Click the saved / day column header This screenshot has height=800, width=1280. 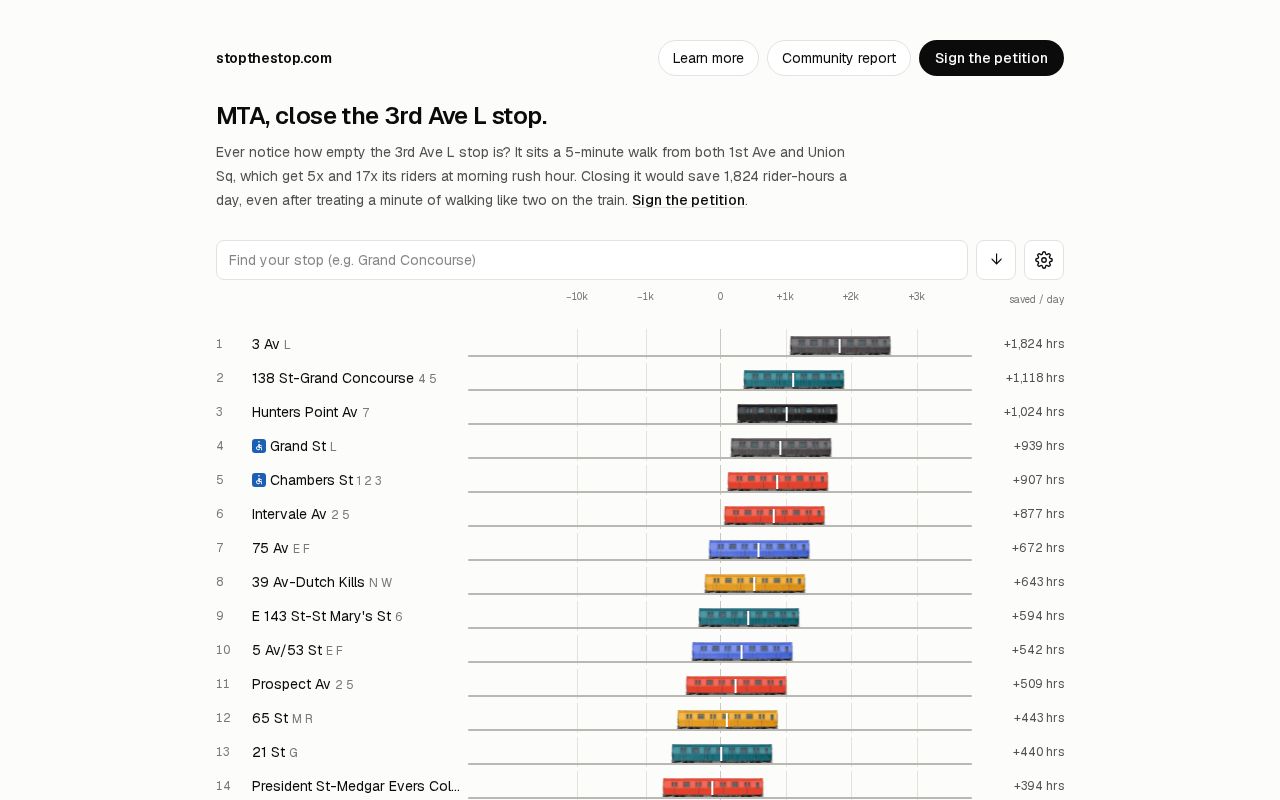tap(1037, 299)
